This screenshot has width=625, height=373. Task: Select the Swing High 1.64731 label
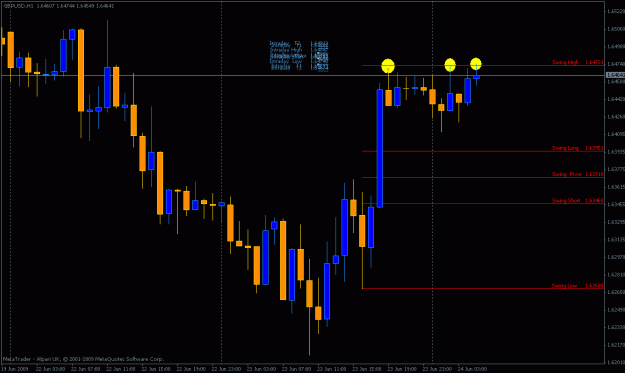pos(578,63)
